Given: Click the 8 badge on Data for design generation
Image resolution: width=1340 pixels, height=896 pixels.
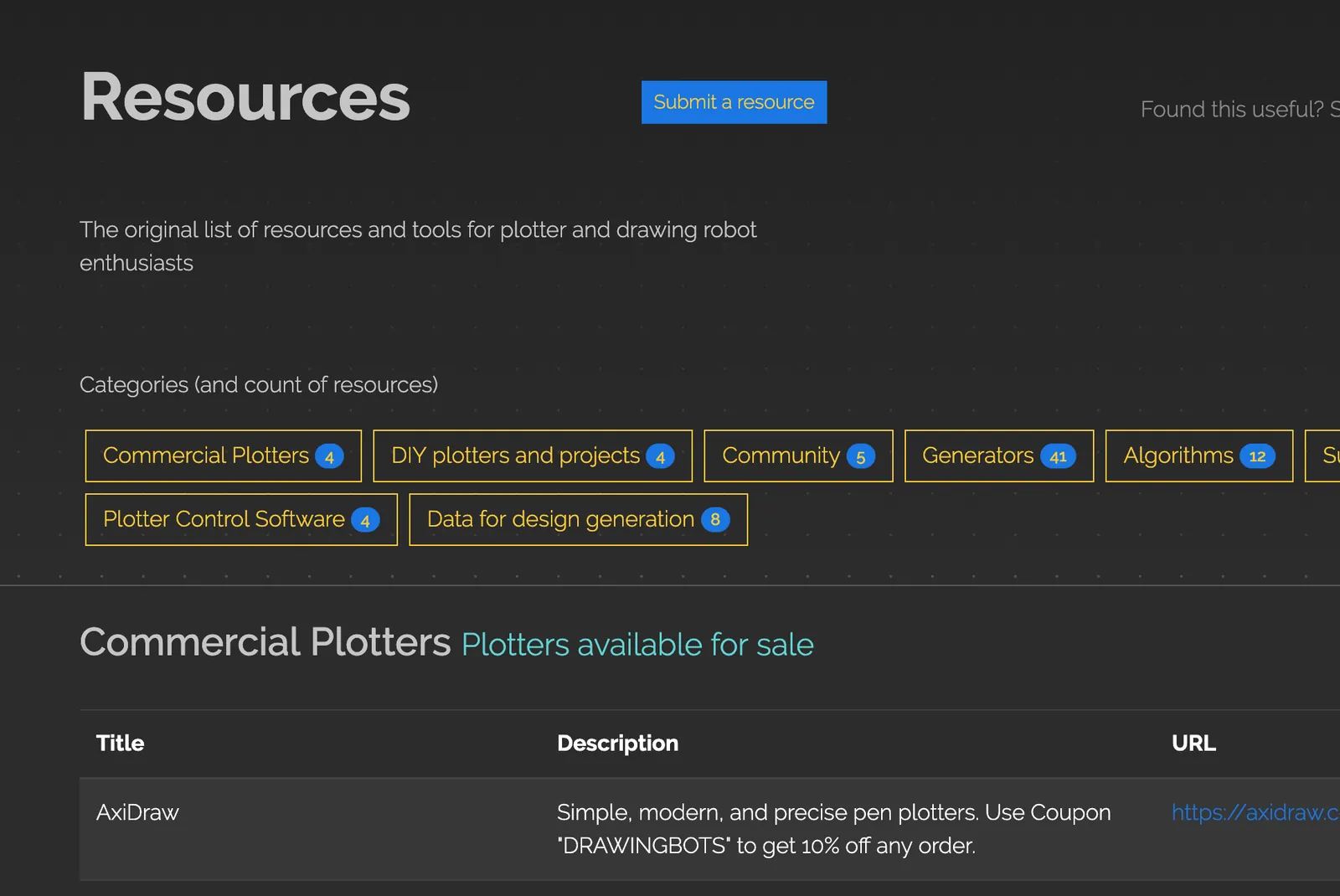Looking at the screenshot, I should point(715,520).
